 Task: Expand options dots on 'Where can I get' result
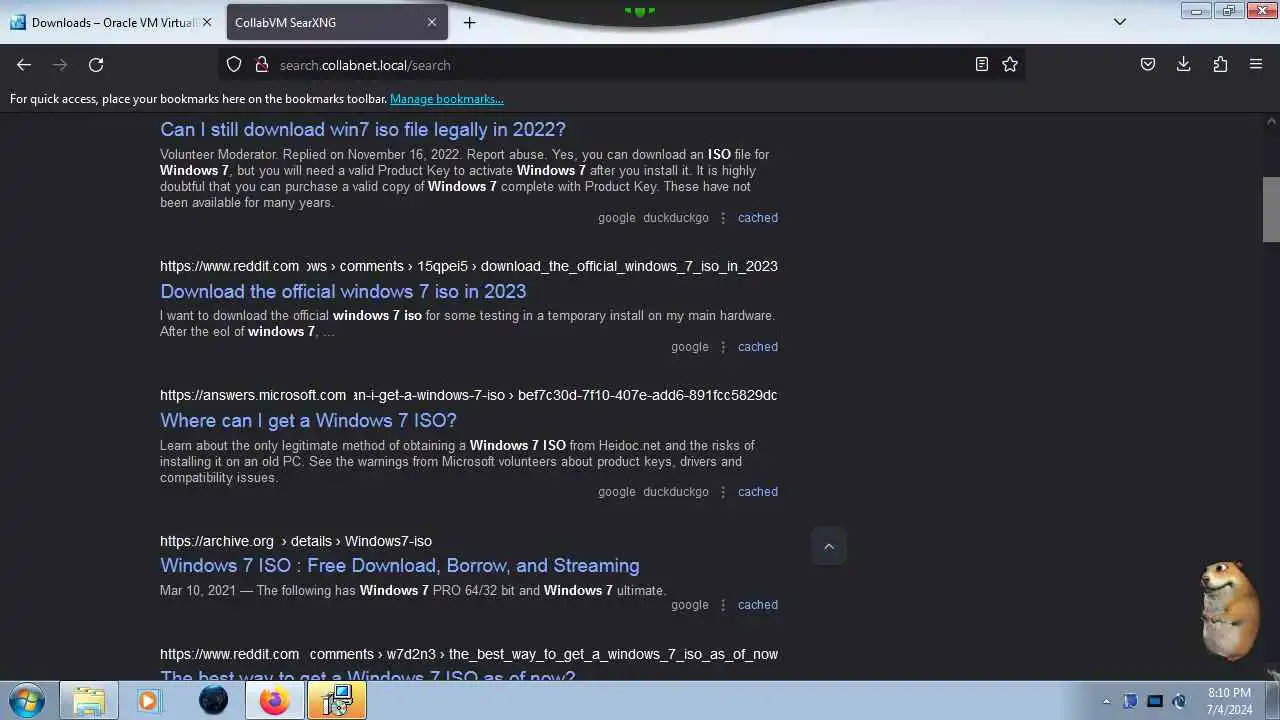tap(723, 492)
